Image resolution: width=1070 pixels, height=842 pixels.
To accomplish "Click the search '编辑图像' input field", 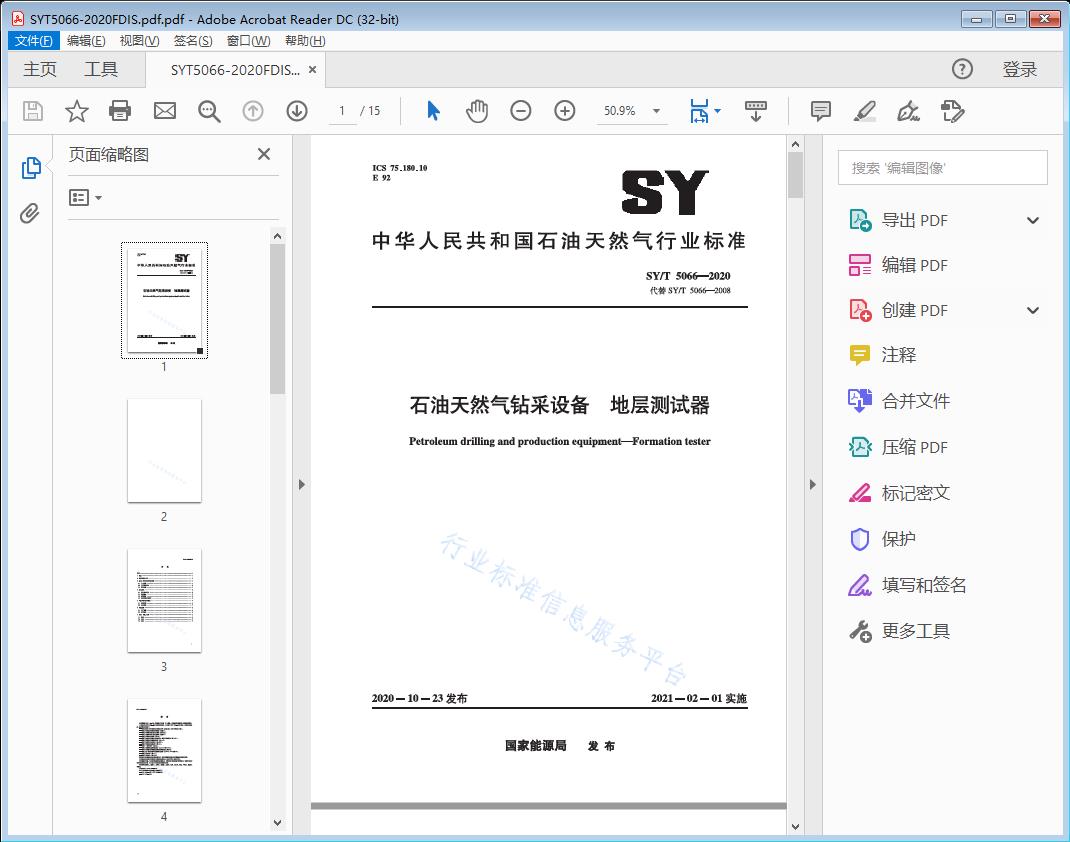I will (941, 167).
